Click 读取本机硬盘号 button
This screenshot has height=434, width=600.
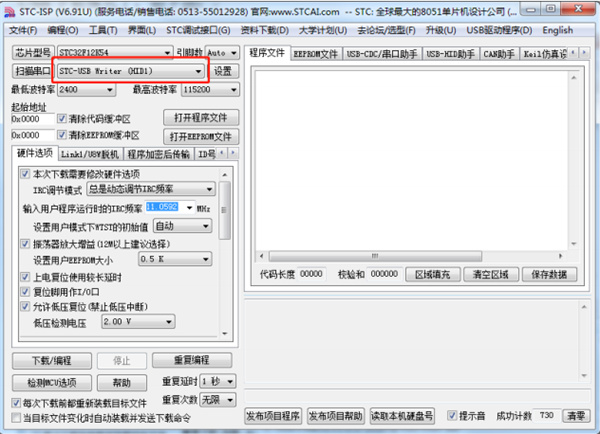402,416
